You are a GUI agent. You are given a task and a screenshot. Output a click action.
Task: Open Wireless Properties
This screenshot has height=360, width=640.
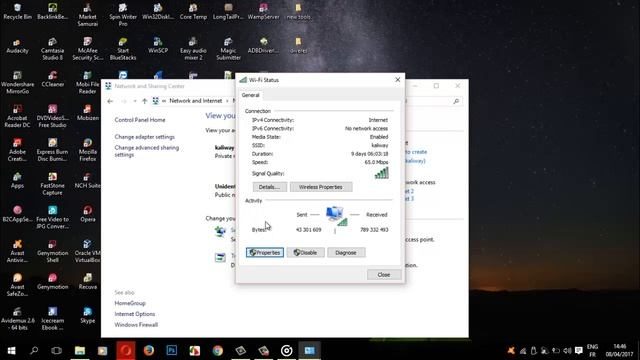(x=321, y=187)
